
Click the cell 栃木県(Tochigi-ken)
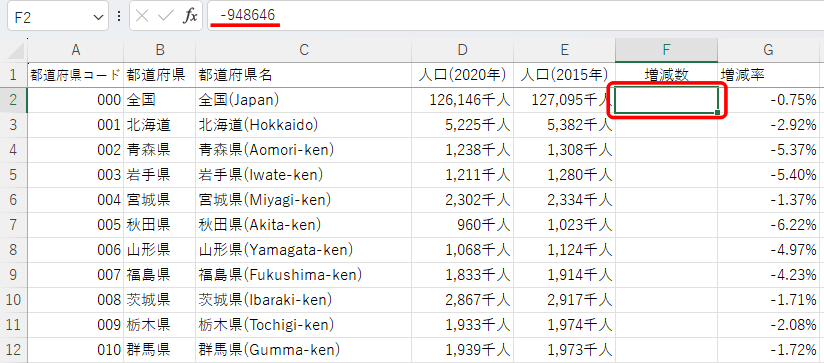pos(304,325)
